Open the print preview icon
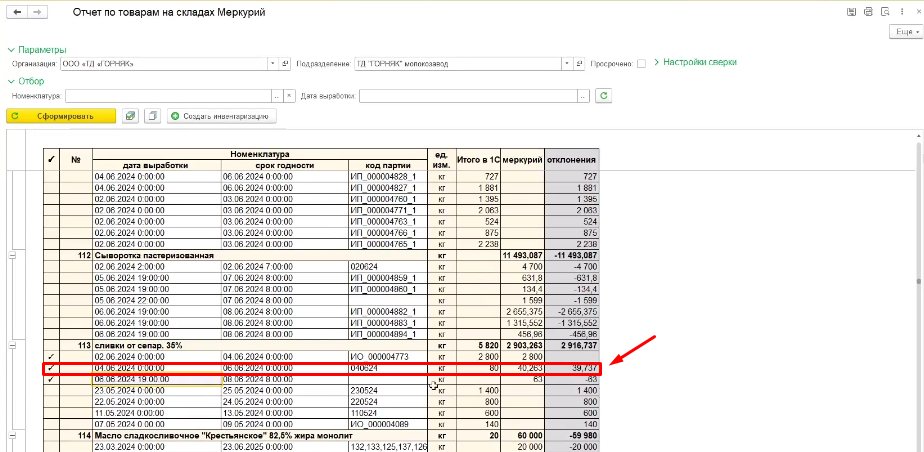This screenshot has height=452, width=924. click(885, 12)
